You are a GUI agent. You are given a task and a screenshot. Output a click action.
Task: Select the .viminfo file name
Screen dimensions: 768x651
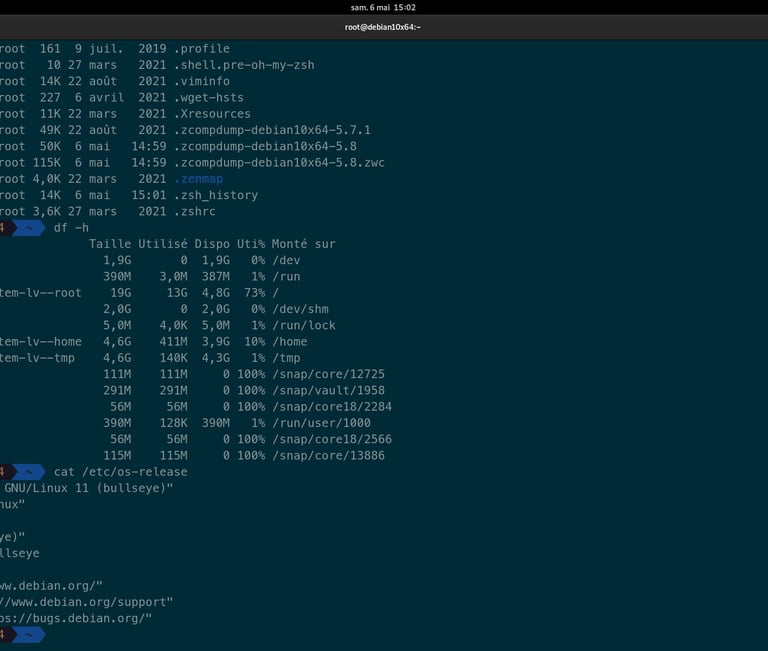202,81
